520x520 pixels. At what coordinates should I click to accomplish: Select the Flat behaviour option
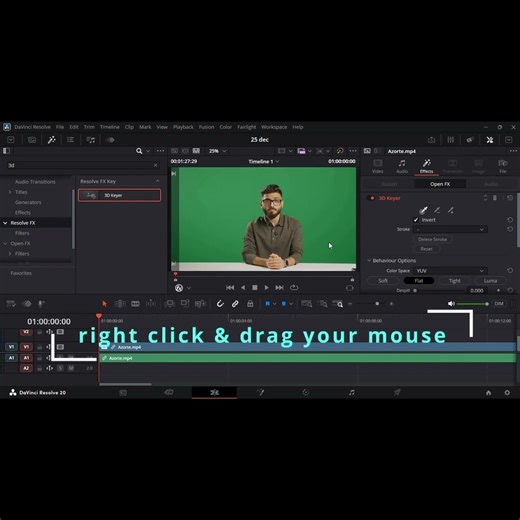point(419,281)
